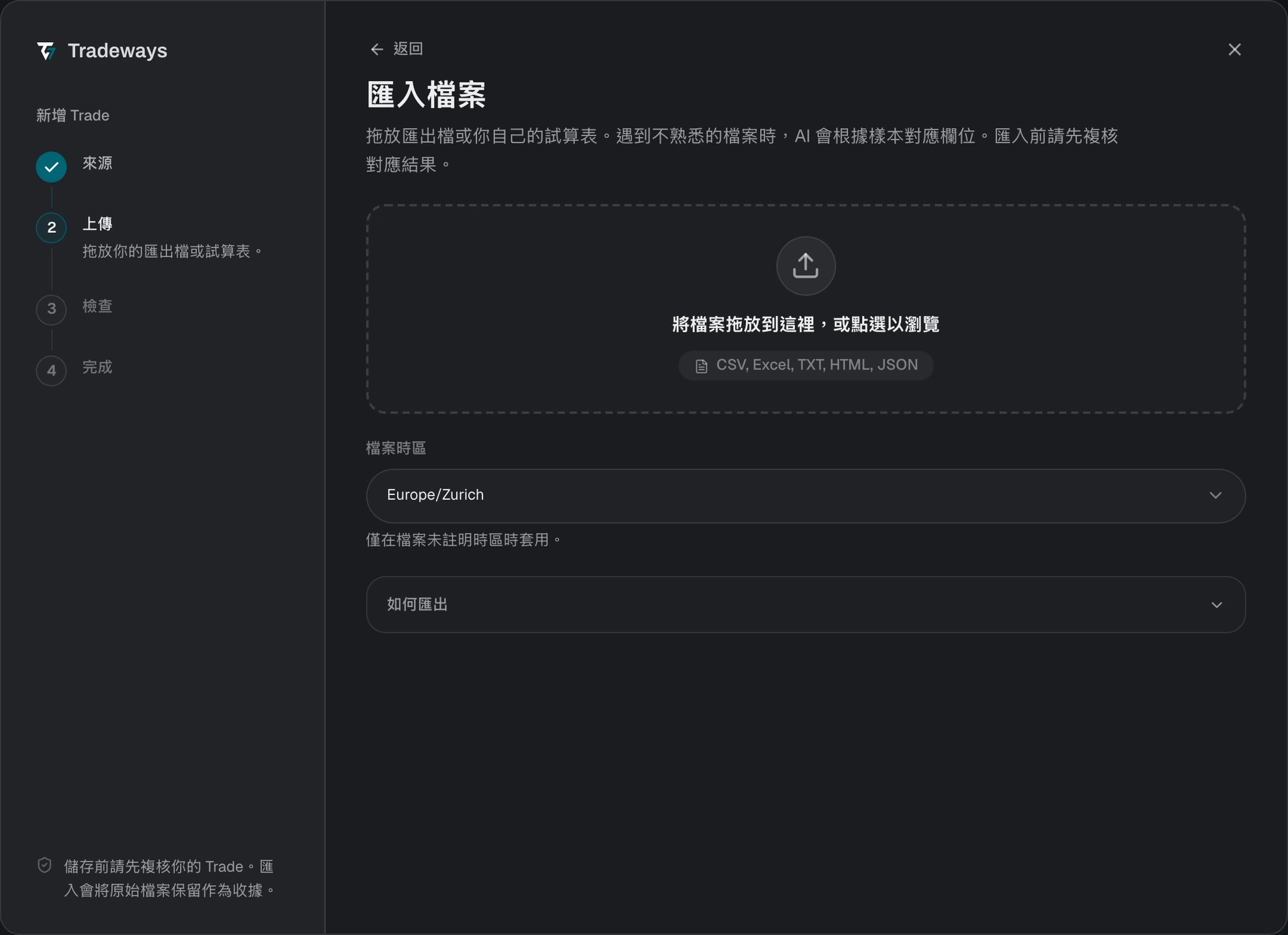
Task: Select step 4 完成 circle
Action: (51, 370)
